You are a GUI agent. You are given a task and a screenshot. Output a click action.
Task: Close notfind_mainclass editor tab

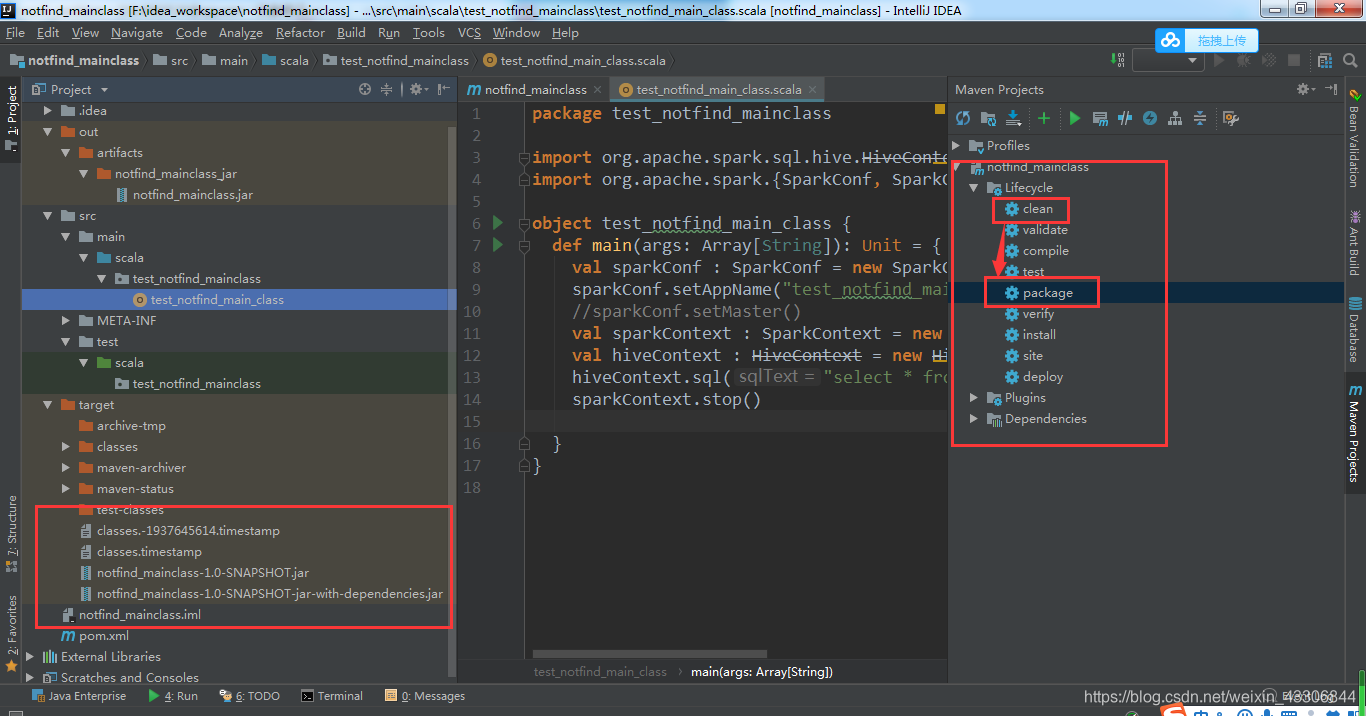pos(597,89)
